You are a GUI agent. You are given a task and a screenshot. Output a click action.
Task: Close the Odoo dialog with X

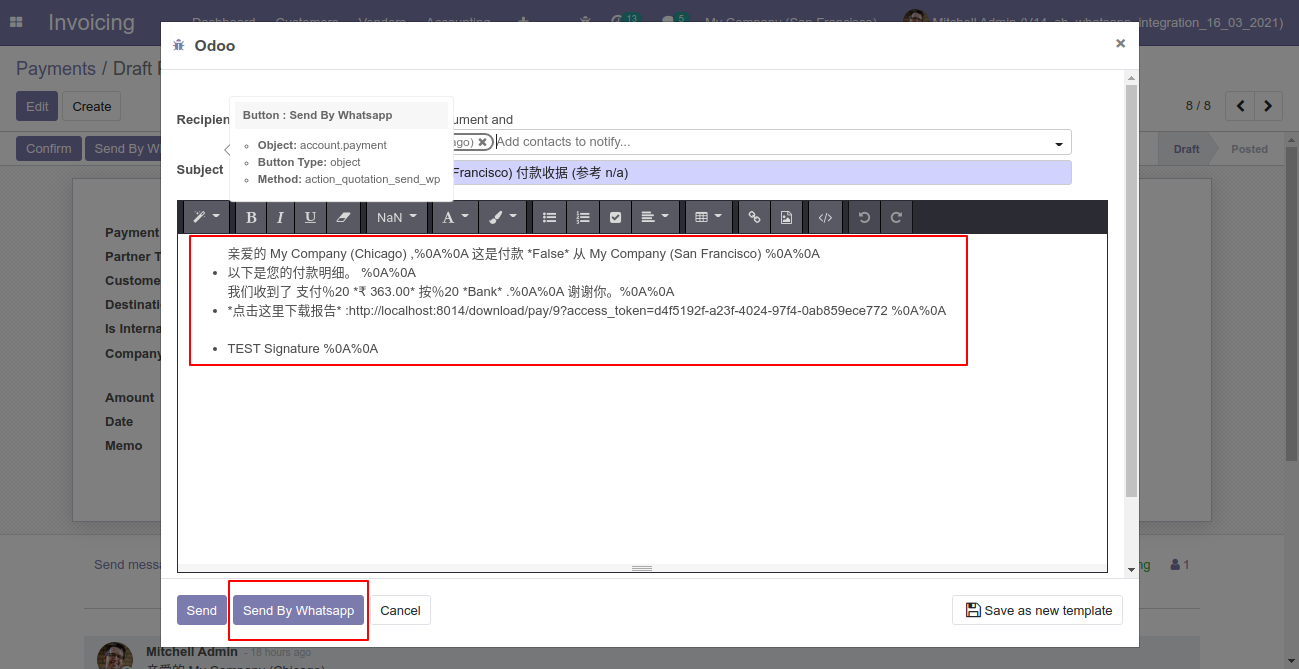click(x=1120, y=43)
